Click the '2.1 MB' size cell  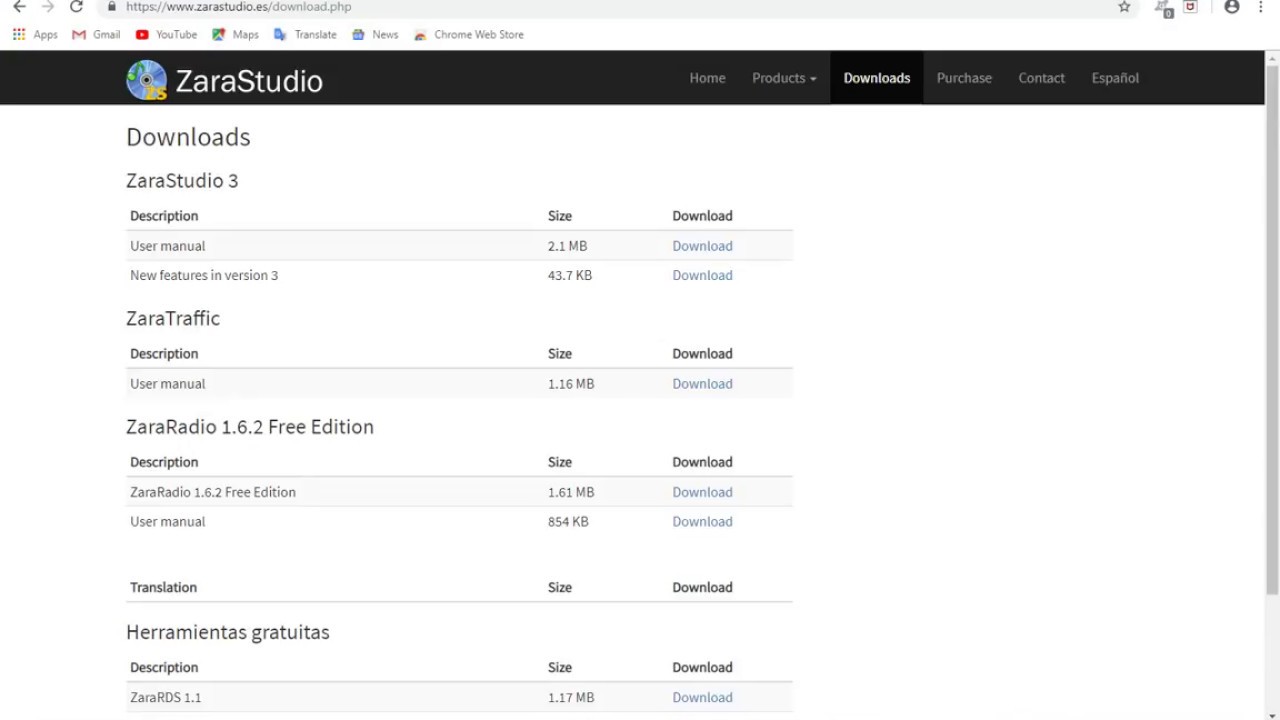(567, 246)
